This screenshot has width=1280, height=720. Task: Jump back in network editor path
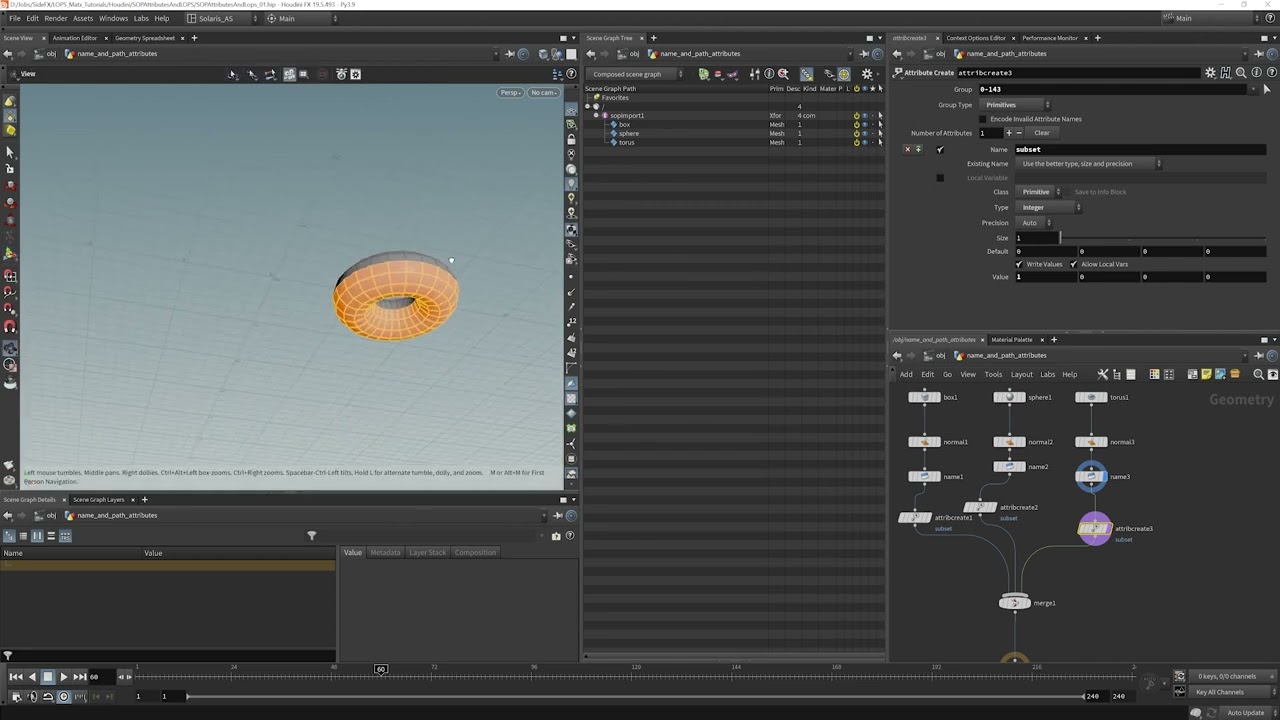pyautogui.click(x=897, y=356)
